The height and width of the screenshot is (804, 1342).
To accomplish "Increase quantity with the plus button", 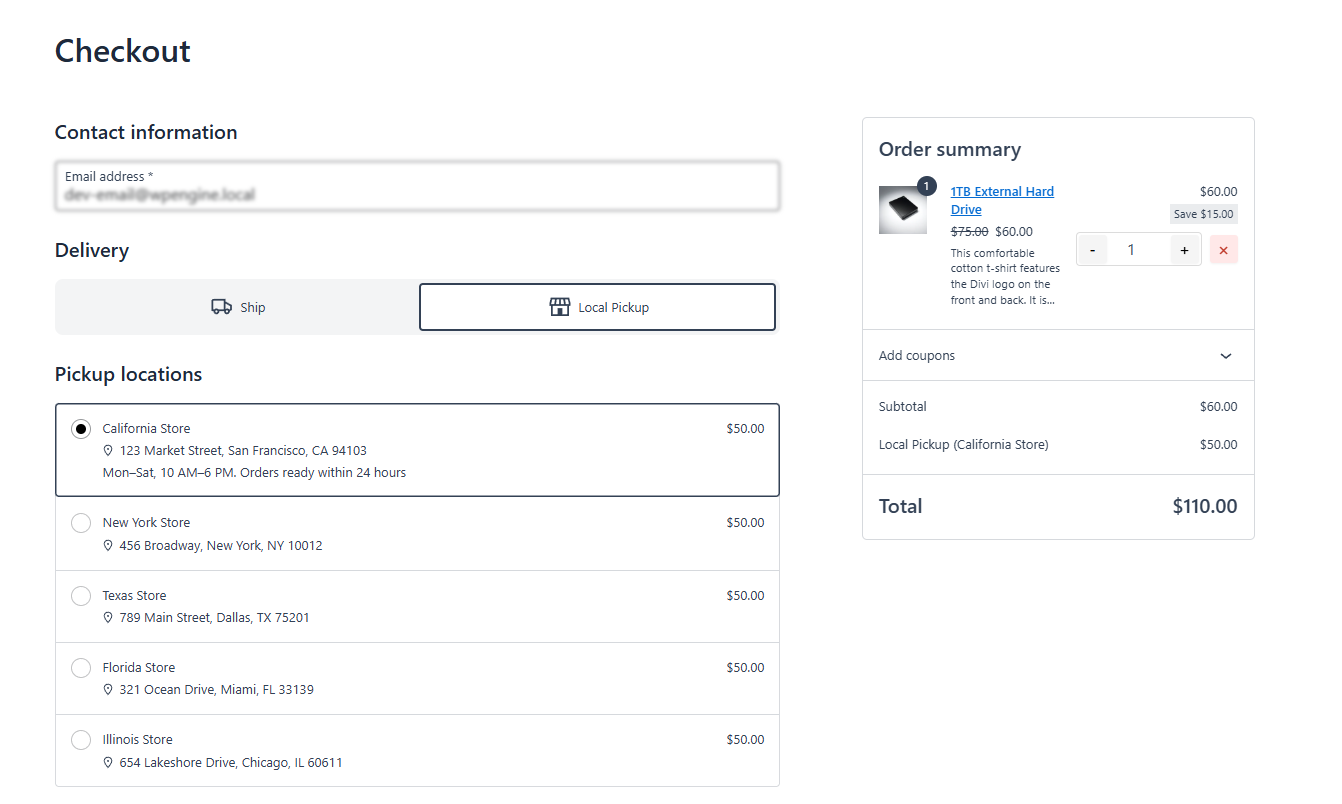I will click(x=1184, y=250).
